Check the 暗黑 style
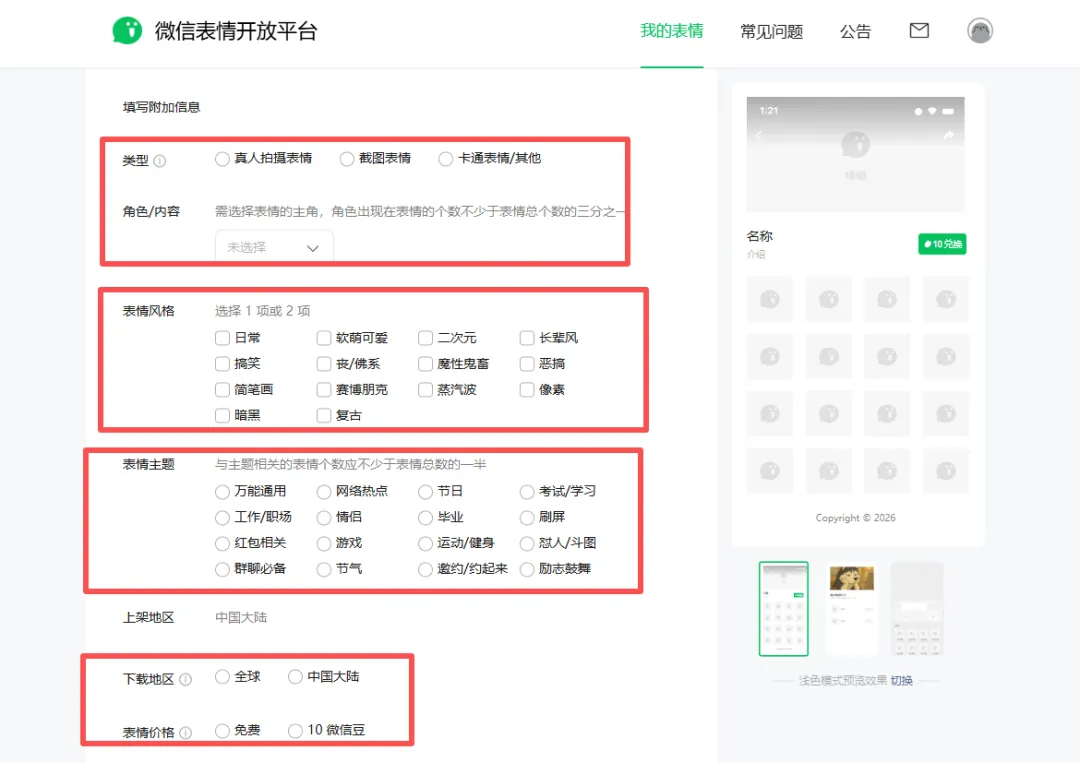Image resolution: width=1080 pixels, height=763 pixels. coord(222,415)
